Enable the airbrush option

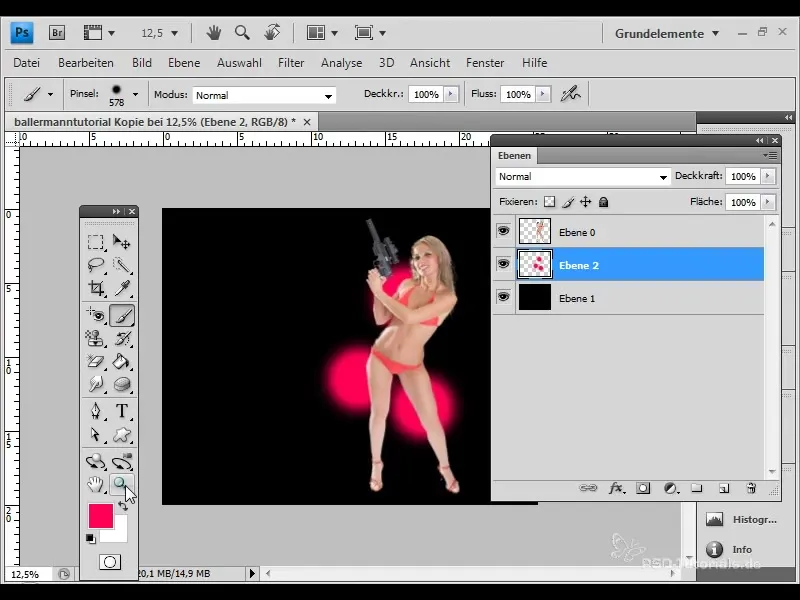coord(570,94)
